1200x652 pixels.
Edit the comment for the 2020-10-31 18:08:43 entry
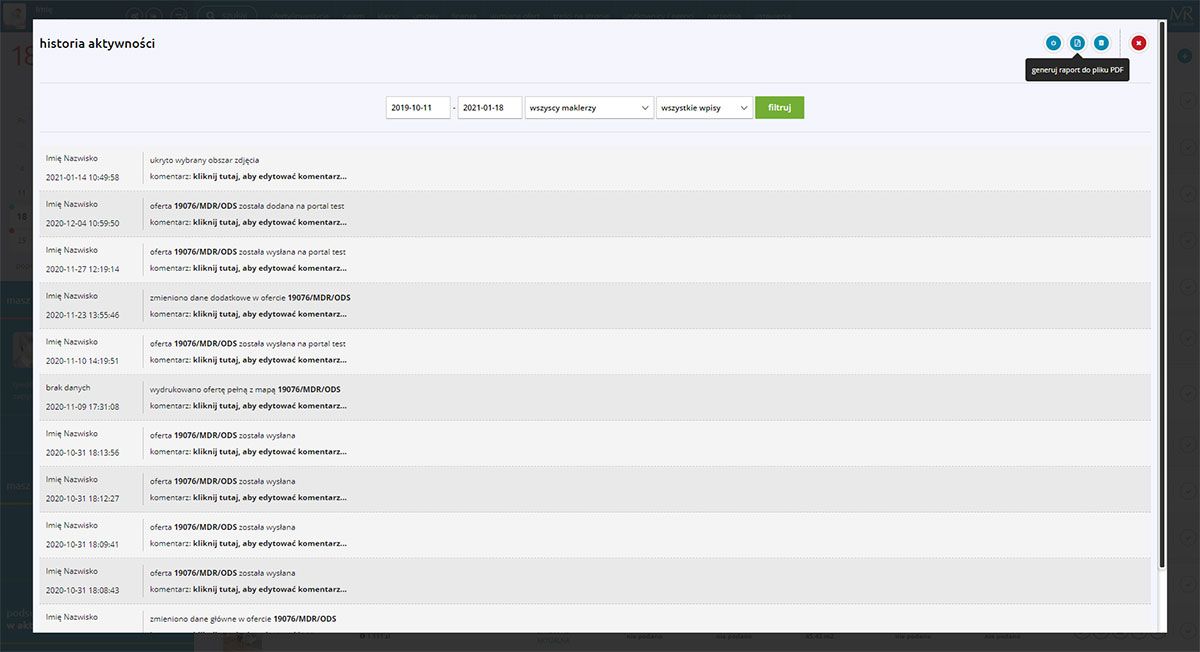(270, 590)
